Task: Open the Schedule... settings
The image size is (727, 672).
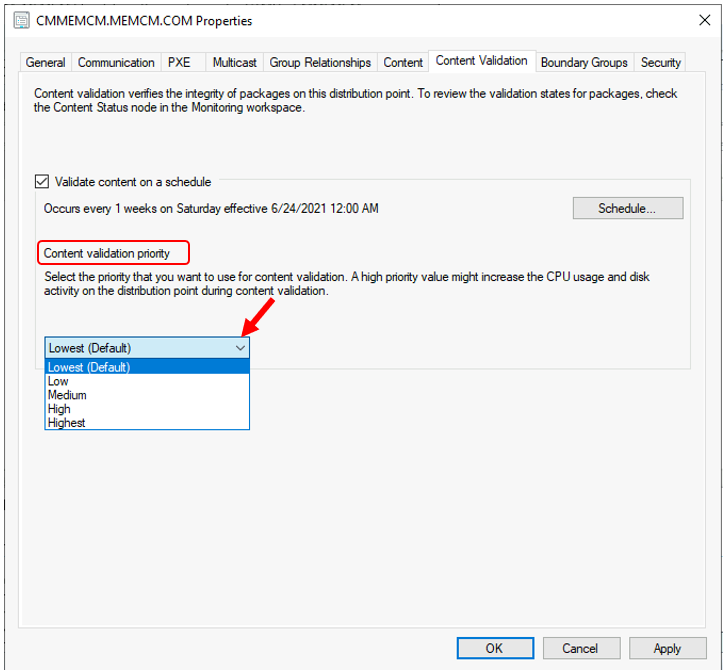Action: click(627, 208)
